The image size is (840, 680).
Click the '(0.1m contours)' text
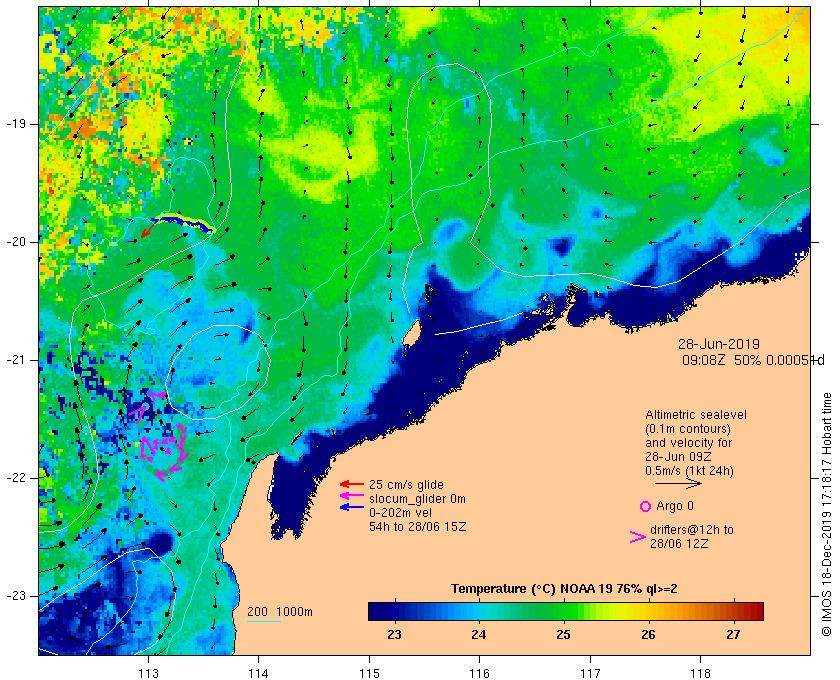[x=687, y=429]
